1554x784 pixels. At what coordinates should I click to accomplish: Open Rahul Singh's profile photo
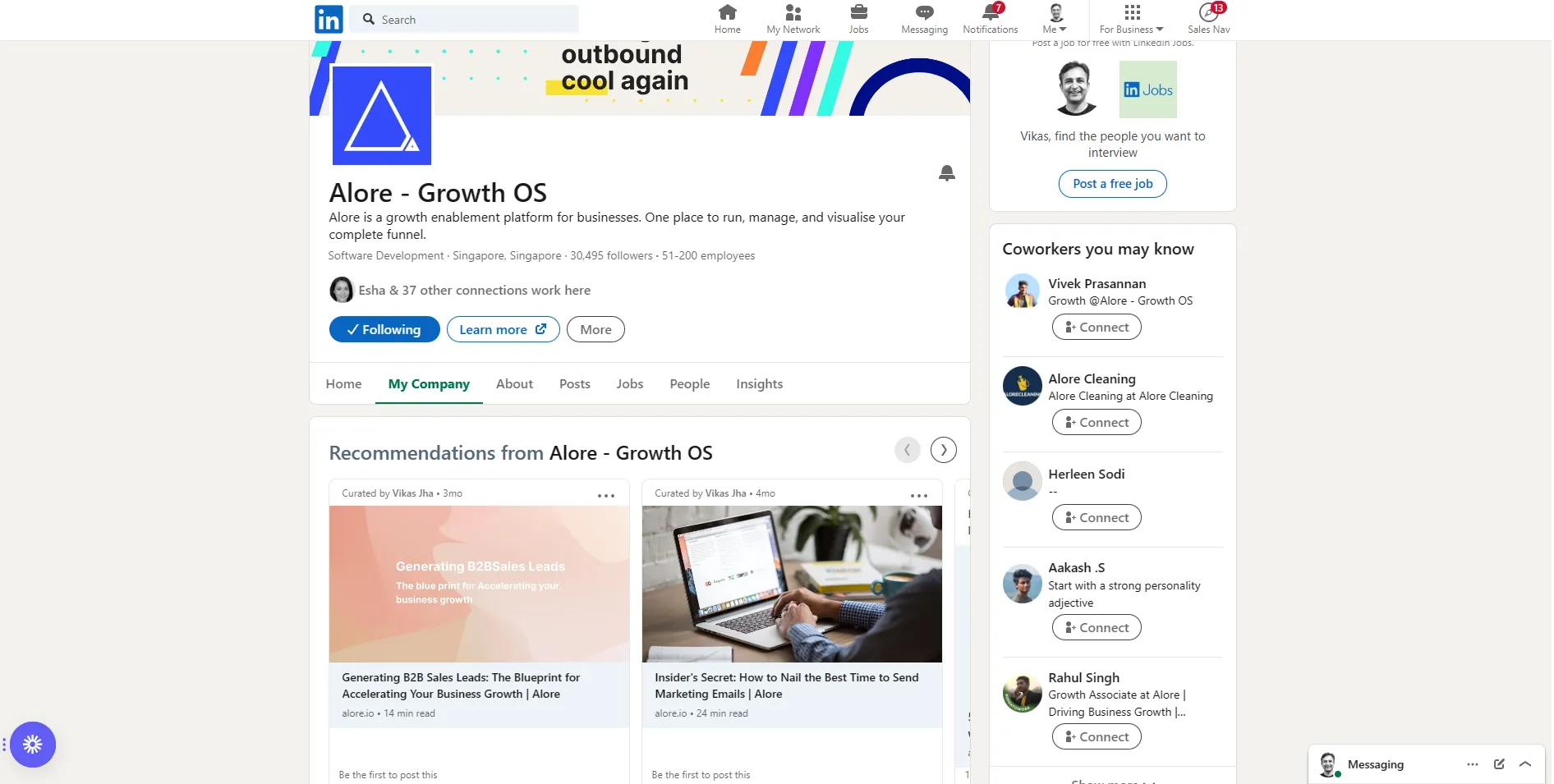1023,693
